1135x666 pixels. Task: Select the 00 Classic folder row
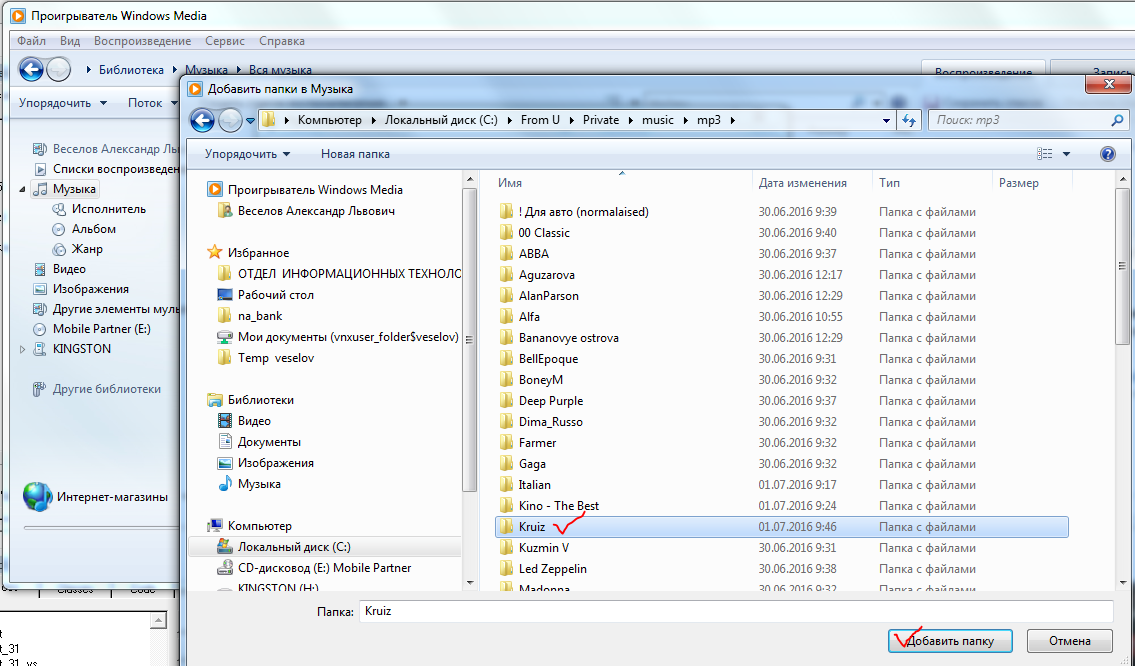click(780, 233)
